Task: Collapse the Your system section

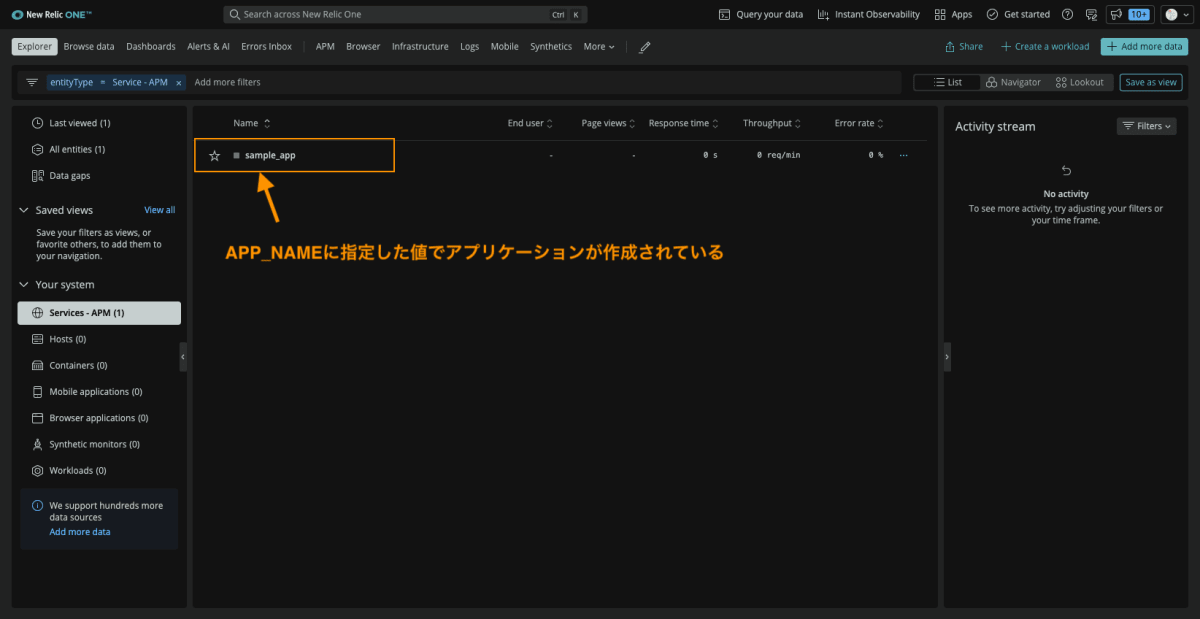Action: click(x=24, y=285)
